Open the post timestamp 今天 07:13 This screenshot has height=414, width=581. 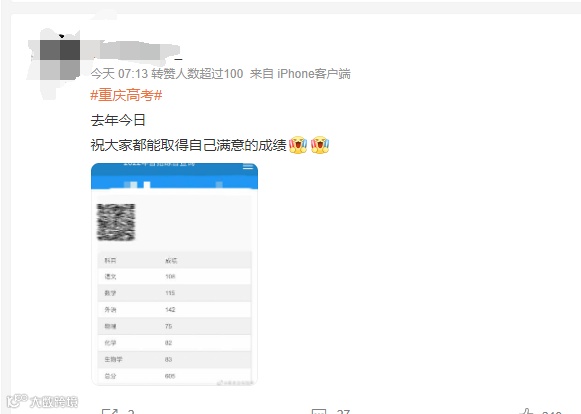pos(119,74)
